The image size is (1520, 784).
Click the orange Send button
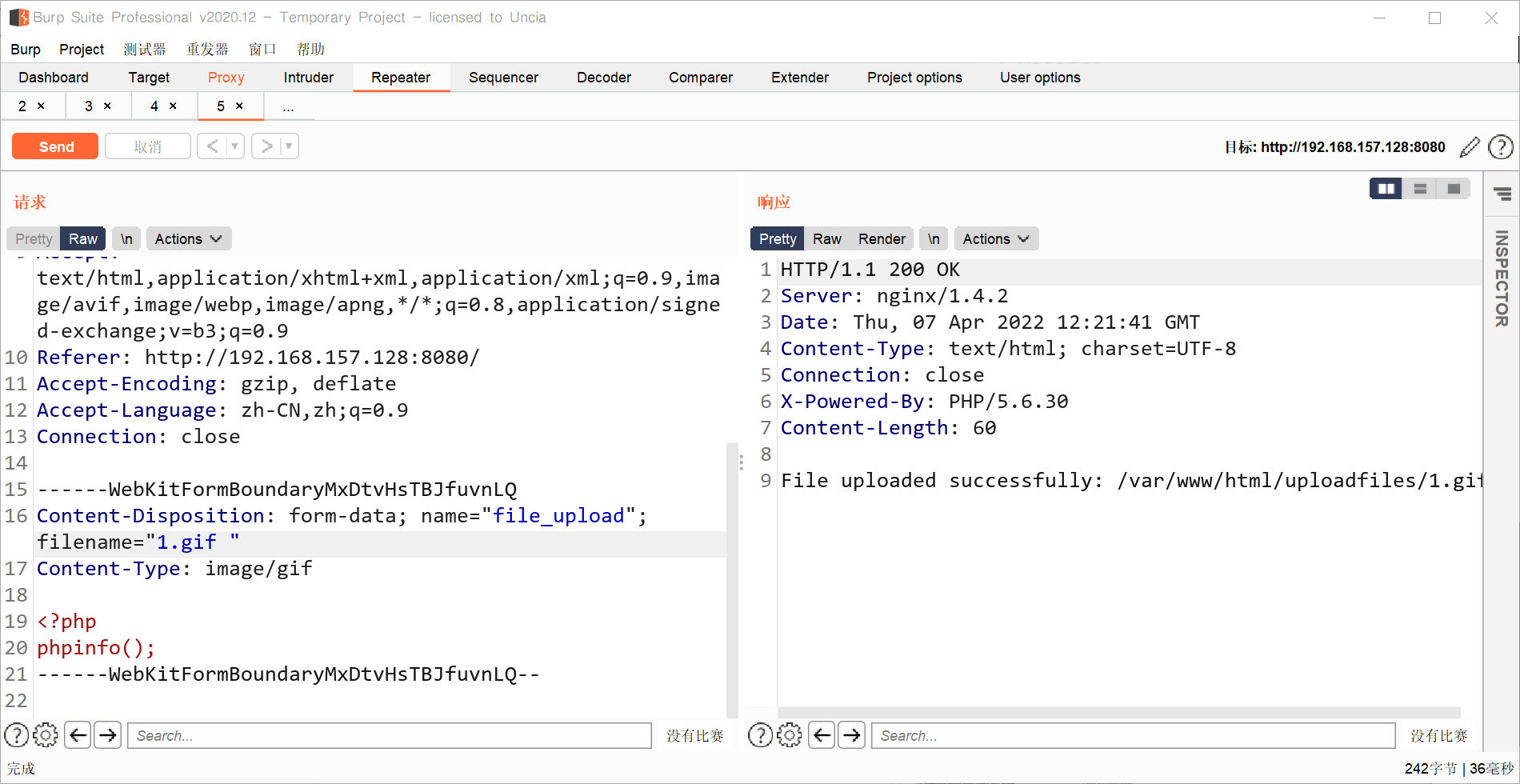(x=55, y=146)
